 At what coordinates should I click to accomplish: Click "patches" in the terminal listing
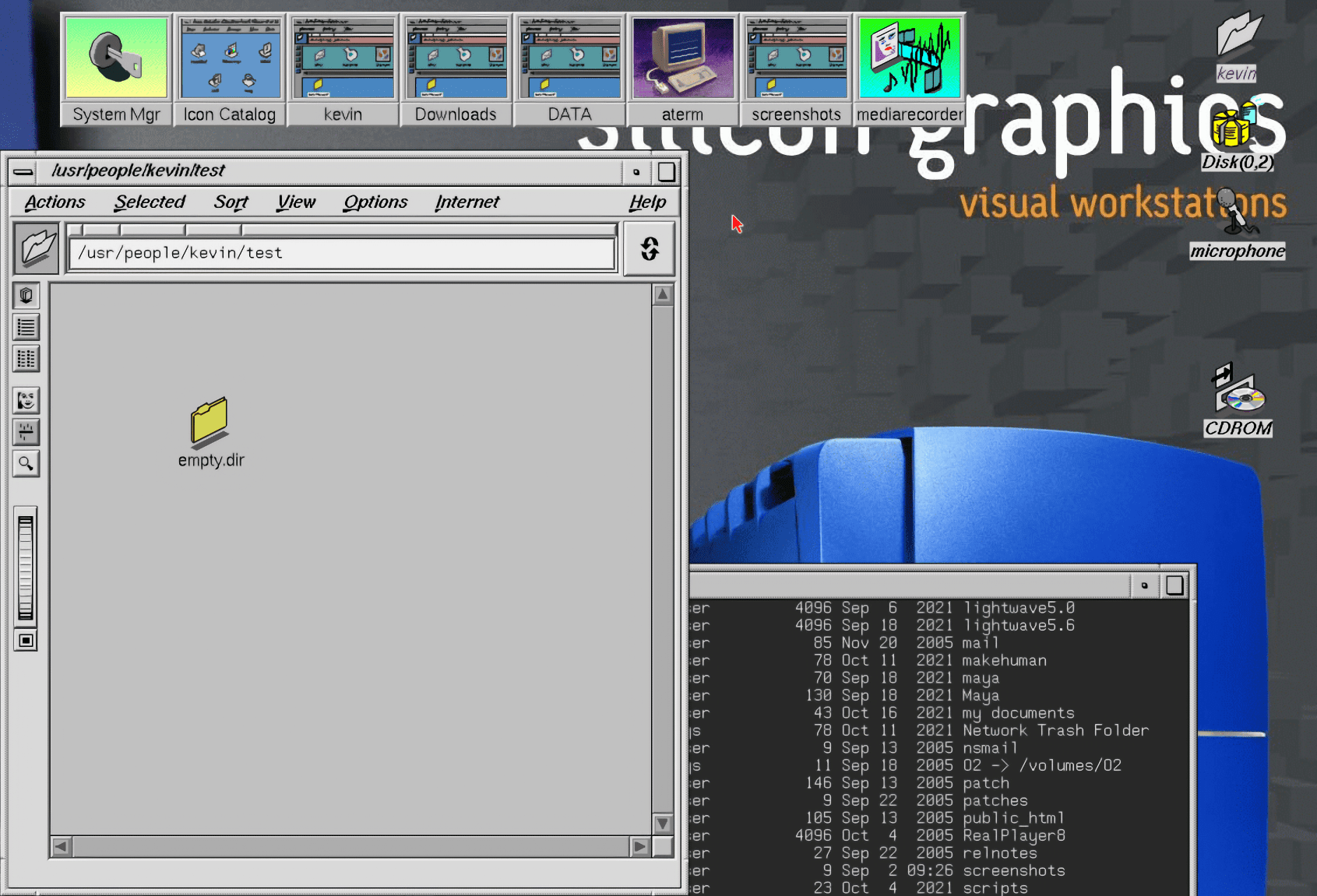pyautogui.click(x=995, y=801)
